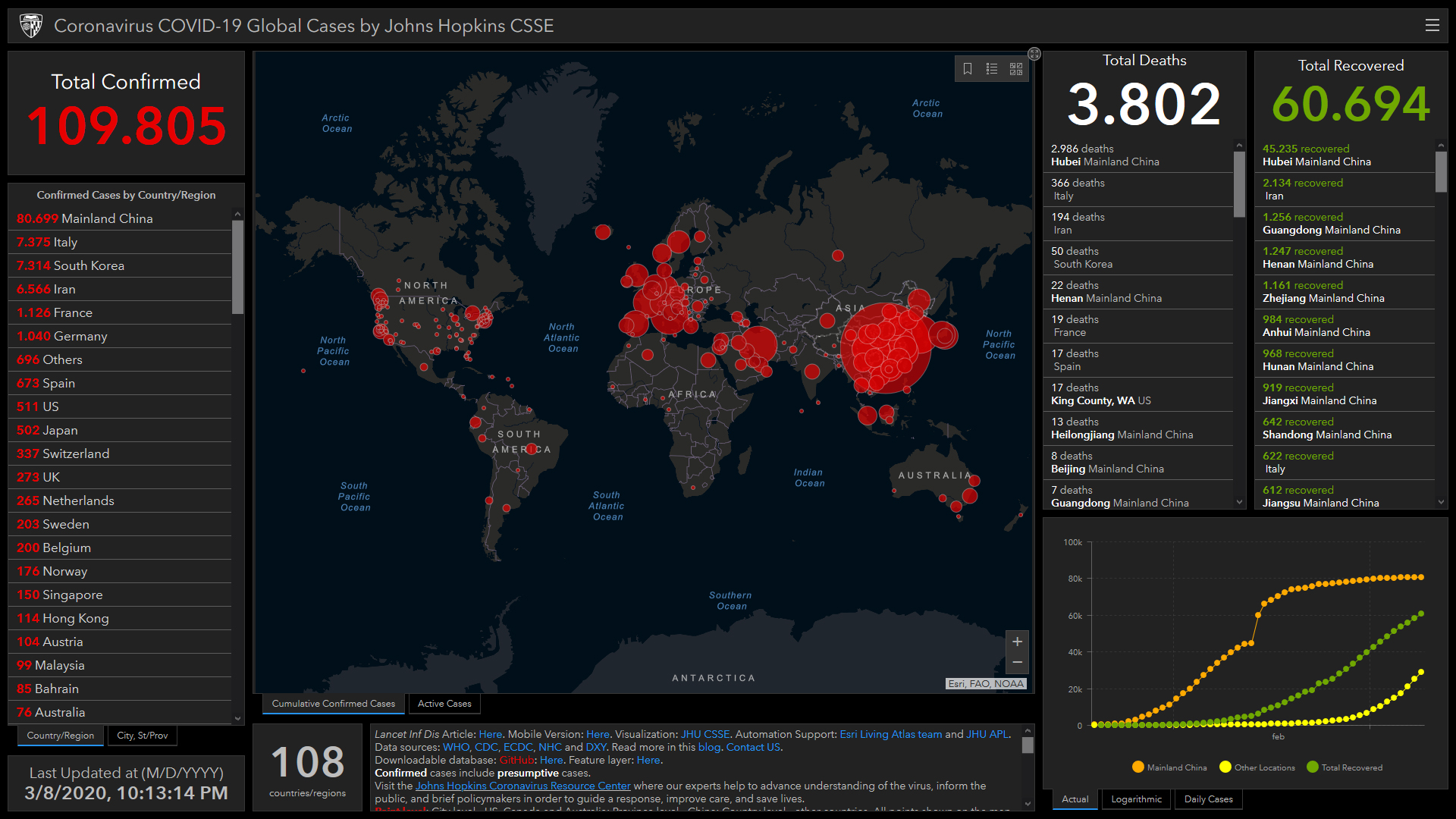Select Singapore in the country list

tap(120, 595)
